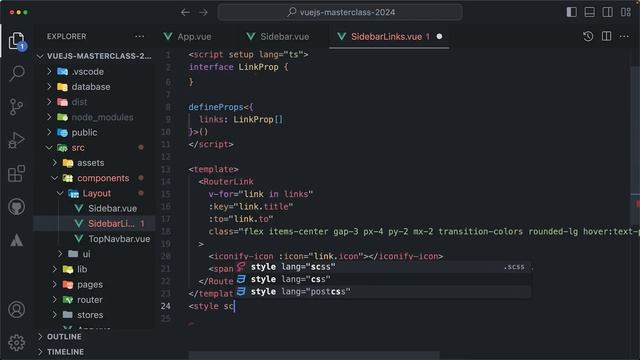Collapse the src folder

95,147
